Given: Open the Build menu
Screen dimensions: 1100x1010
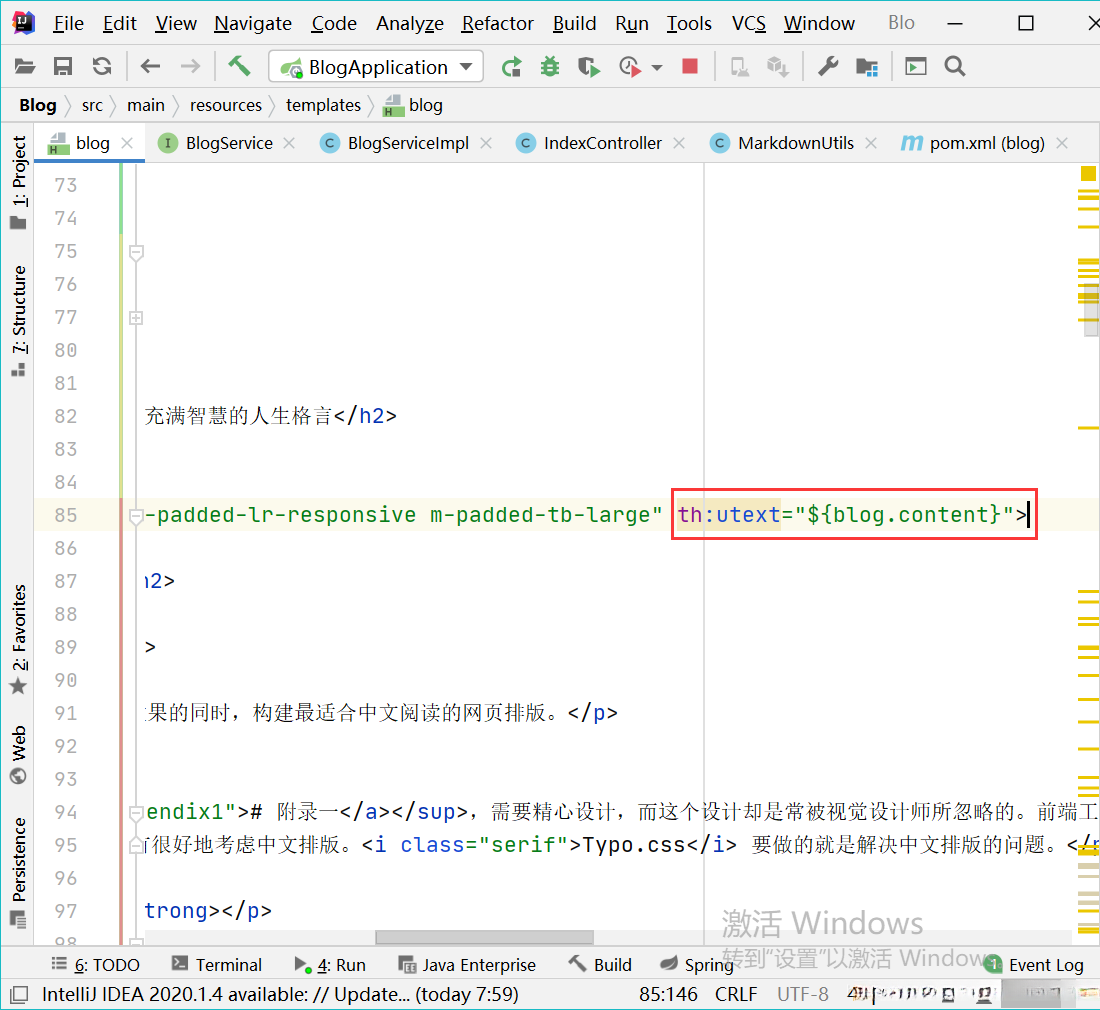Looking at the screenshot, I should click(574, 23).
